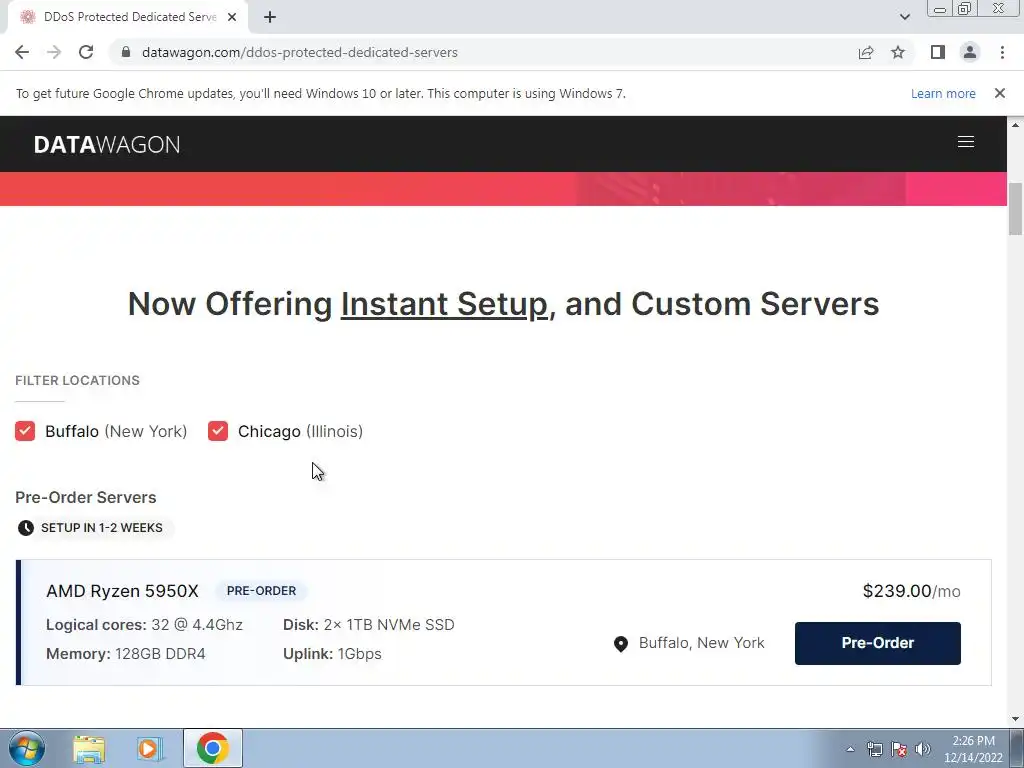This screenshot has height=768, width=1024.
Task: Click the $239.00/mo price
Action: [912, 591]
